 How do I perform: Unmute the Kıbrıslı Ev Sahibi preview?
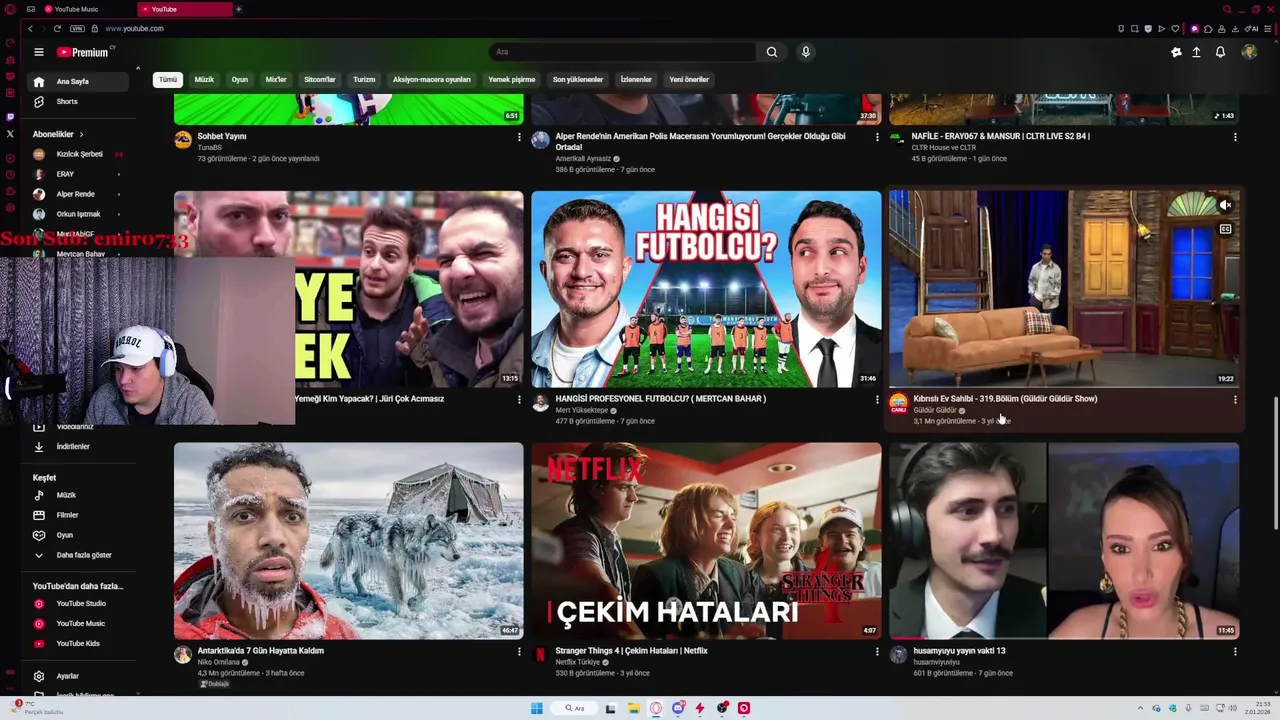(x=1225, y=206)
